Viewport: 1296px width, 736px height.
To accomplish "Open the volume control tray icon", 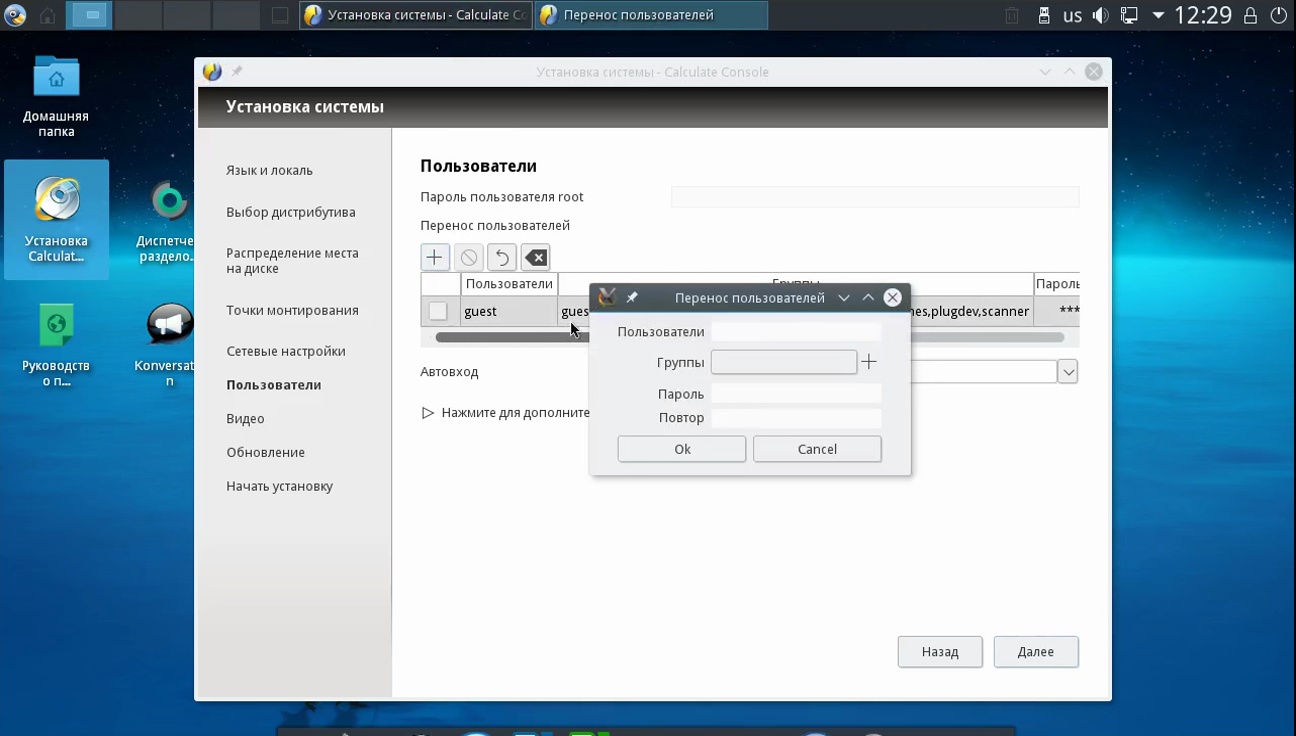I will pyautogui.click(x=1101, y=15).
